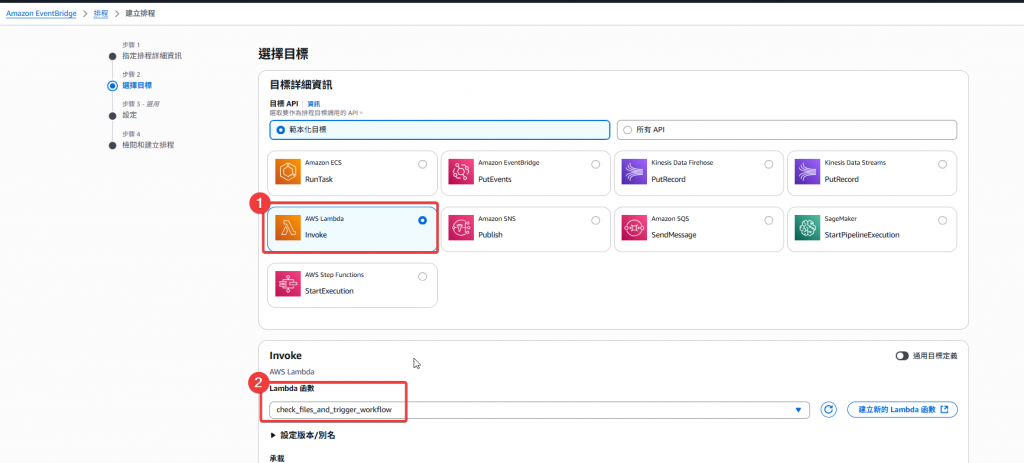Select the Amazon SNS Publish radio button
1024x463 pixels.
[596, 221]
